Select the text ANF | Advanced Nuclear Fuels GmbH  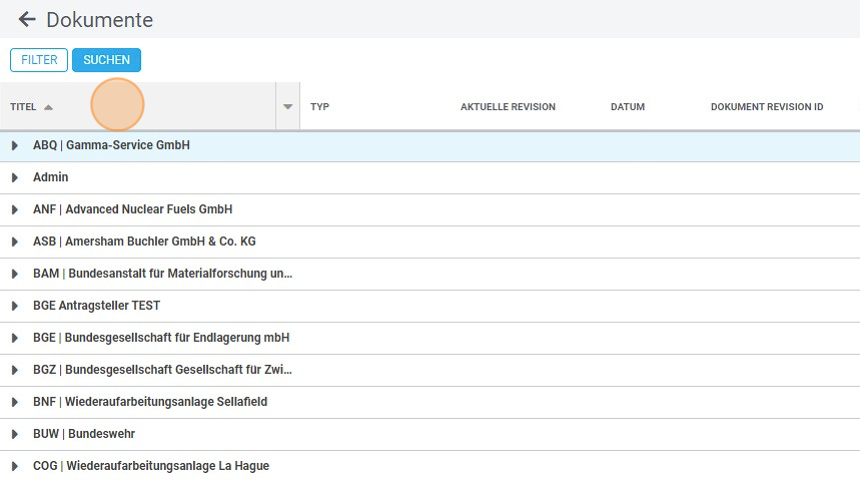coord(133,210)
